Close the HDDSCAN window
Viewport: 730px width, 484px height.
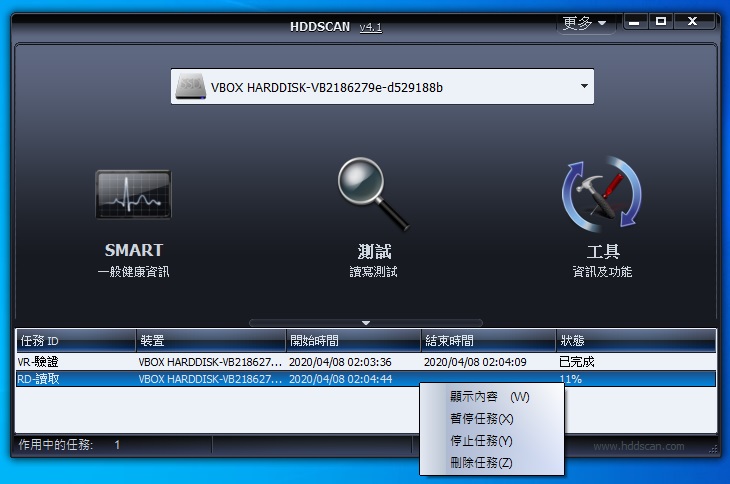[693, 21]
